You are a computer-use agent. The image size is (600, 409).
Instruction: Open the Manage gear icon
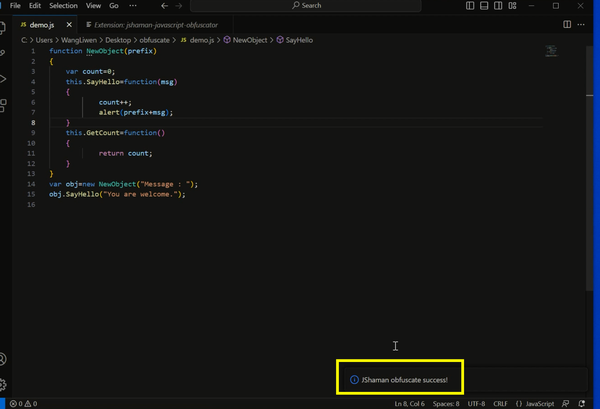click(x=3, y=384)
